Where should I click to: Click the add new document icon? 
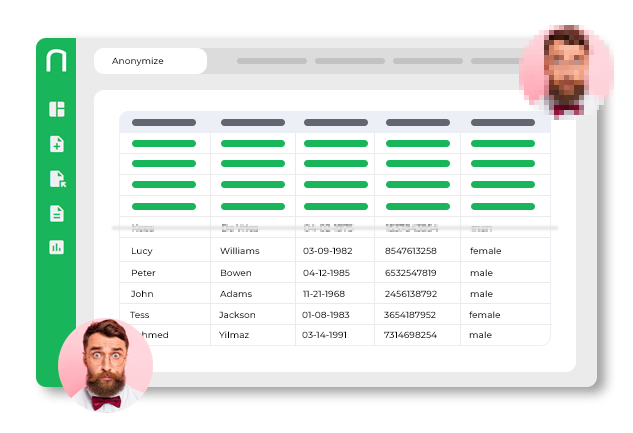tap(57, 144)
